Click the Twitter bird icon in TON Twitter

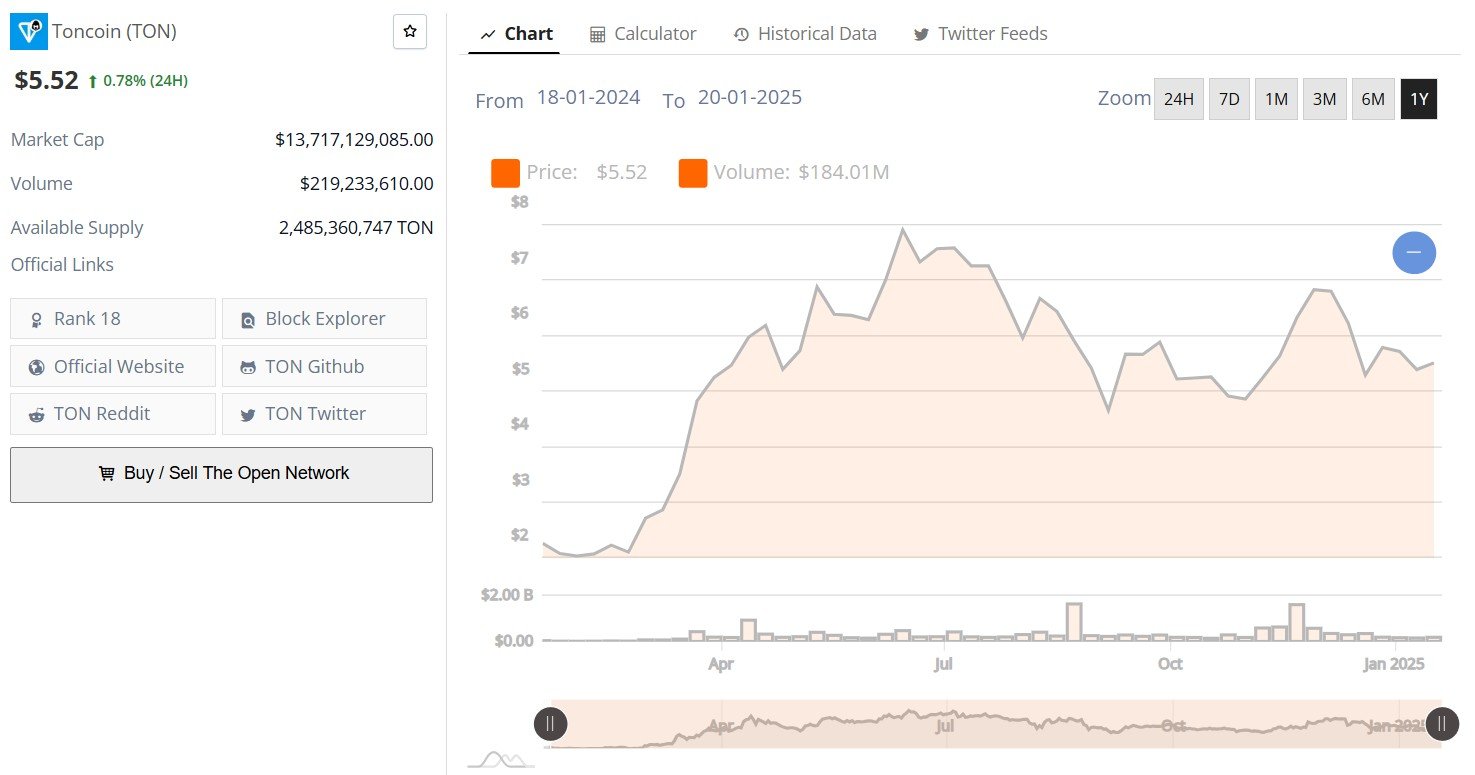coord(248,415)
